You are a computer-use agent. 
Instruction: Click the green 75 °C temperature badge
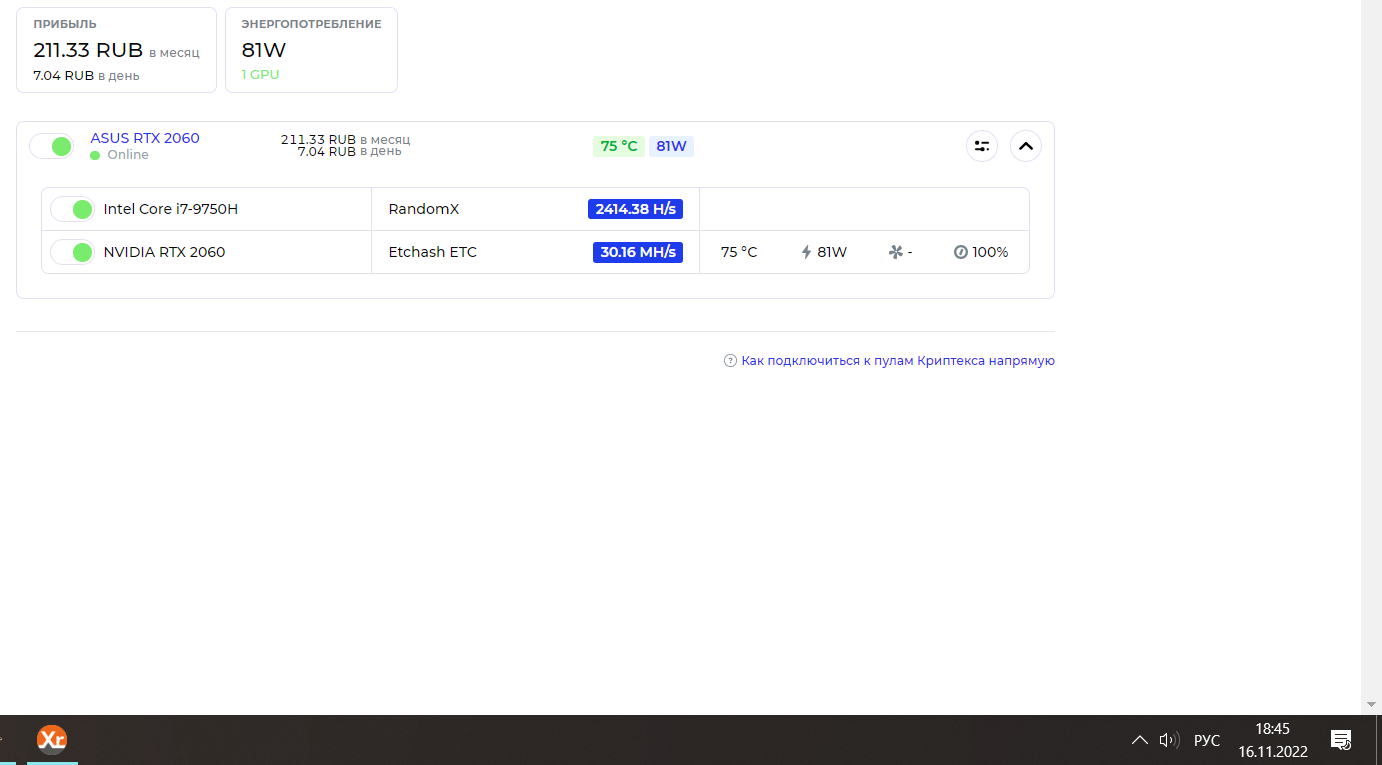pos(618,146)
